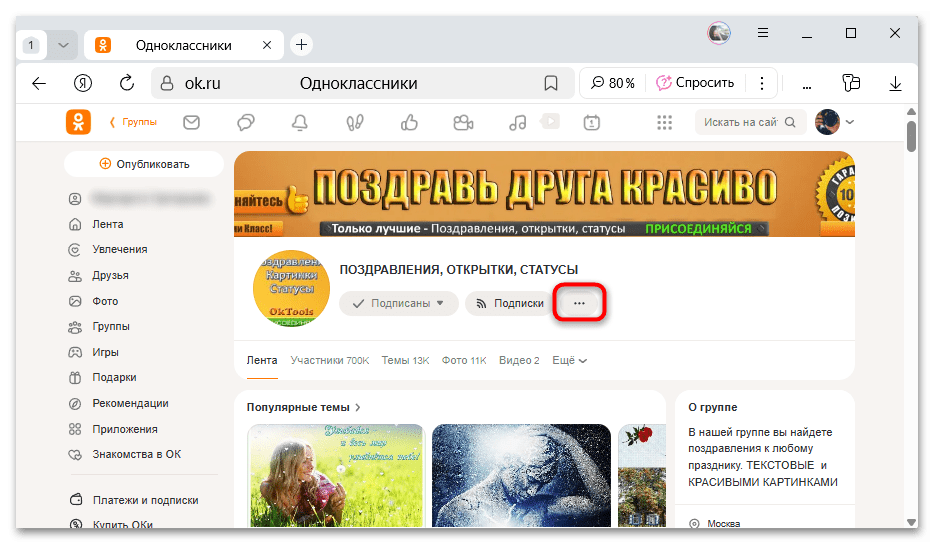This screenshot has width=934, height=544.
Task: Open the profile avatar in the OK header
Action: (827, 122)
